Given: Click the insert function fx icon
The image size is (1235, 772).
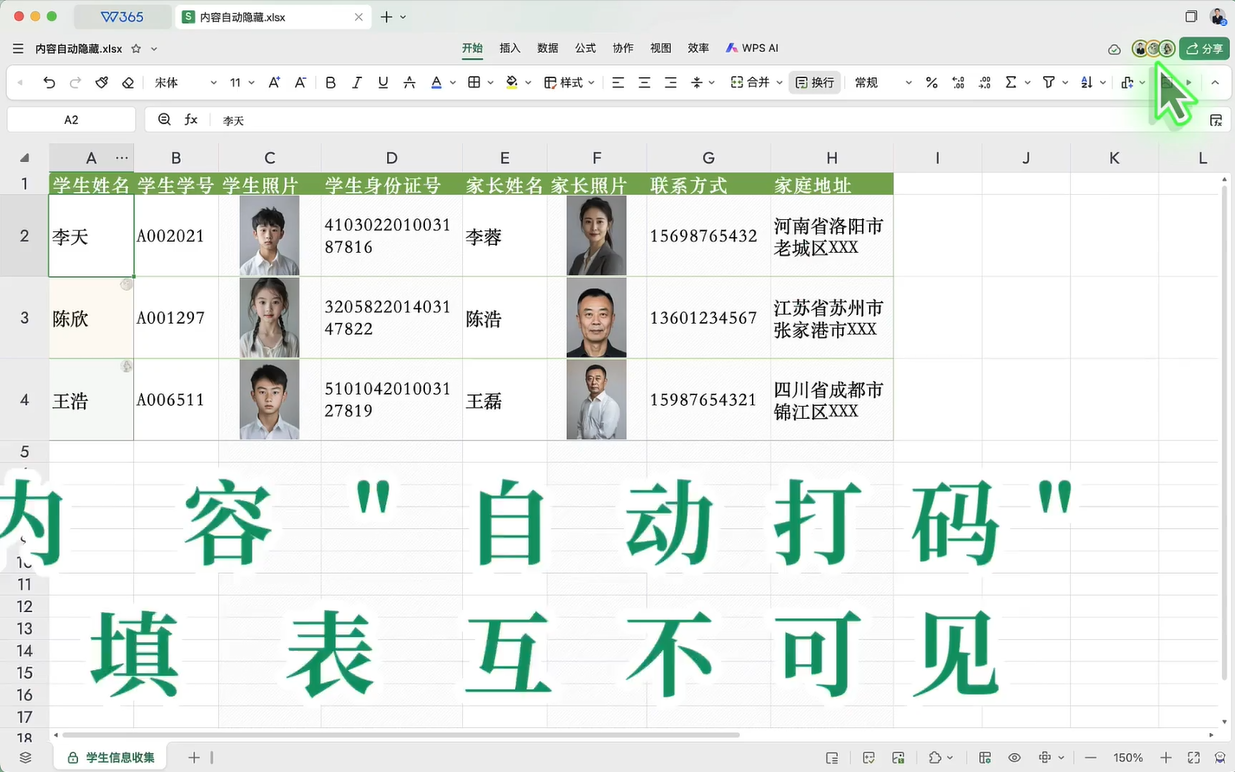Looking at the screenshot, I should point(191,120).
